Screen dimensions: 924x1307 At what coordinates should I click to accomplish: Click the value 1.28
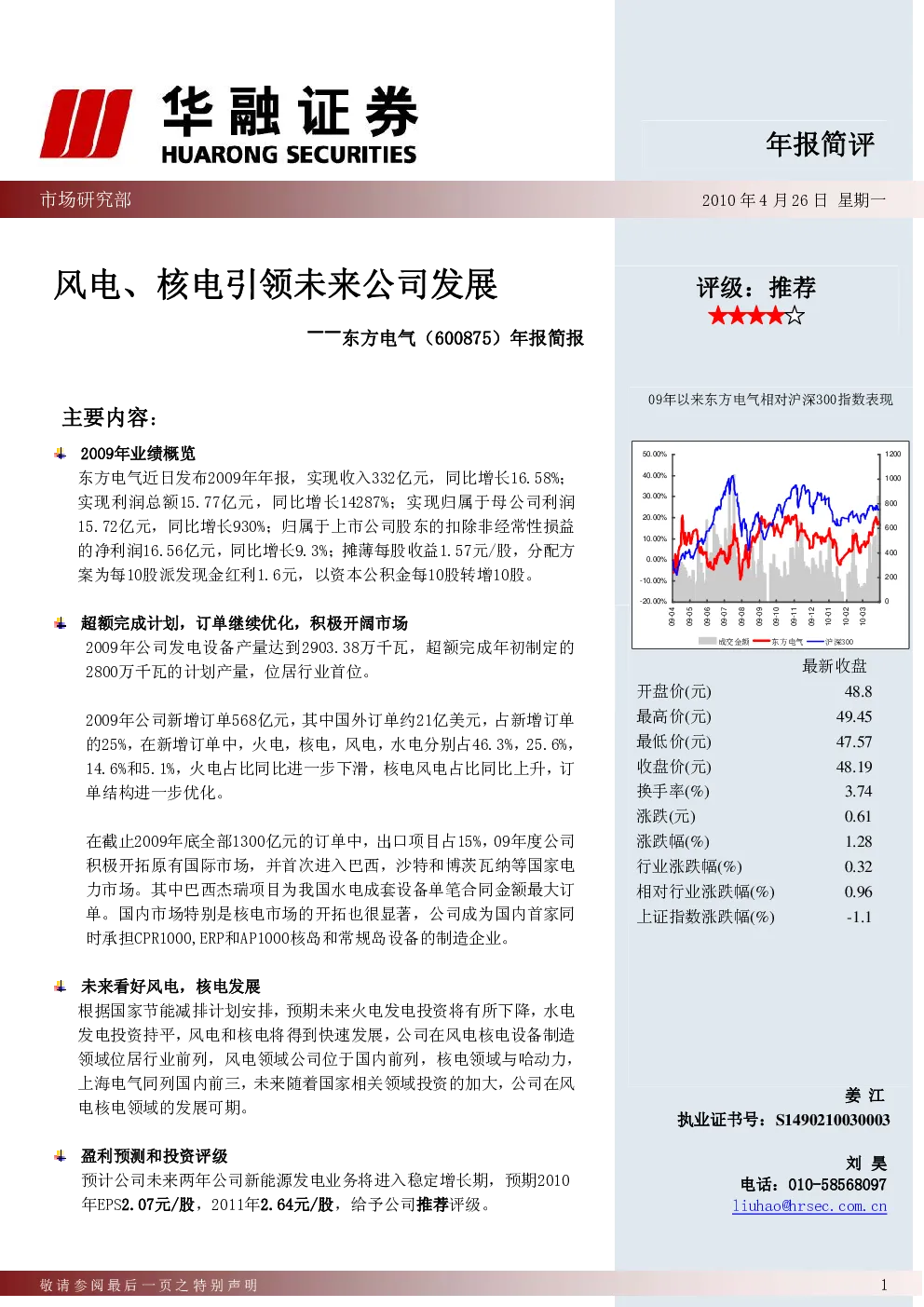858,841
